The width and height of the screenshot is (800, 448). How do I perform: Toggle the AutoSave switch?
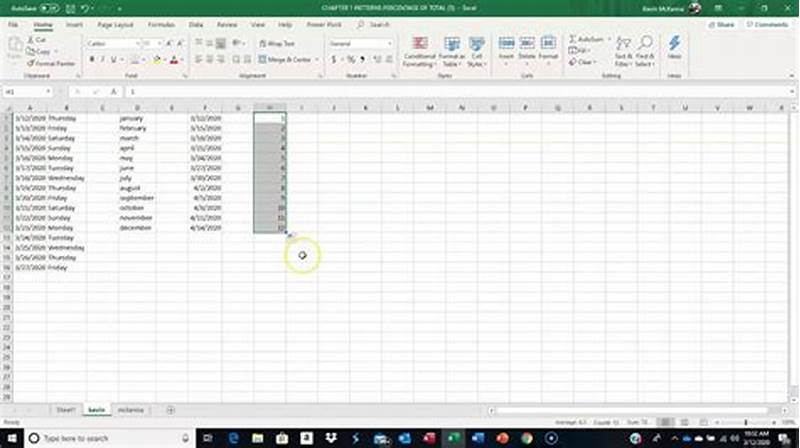[49, 8]
